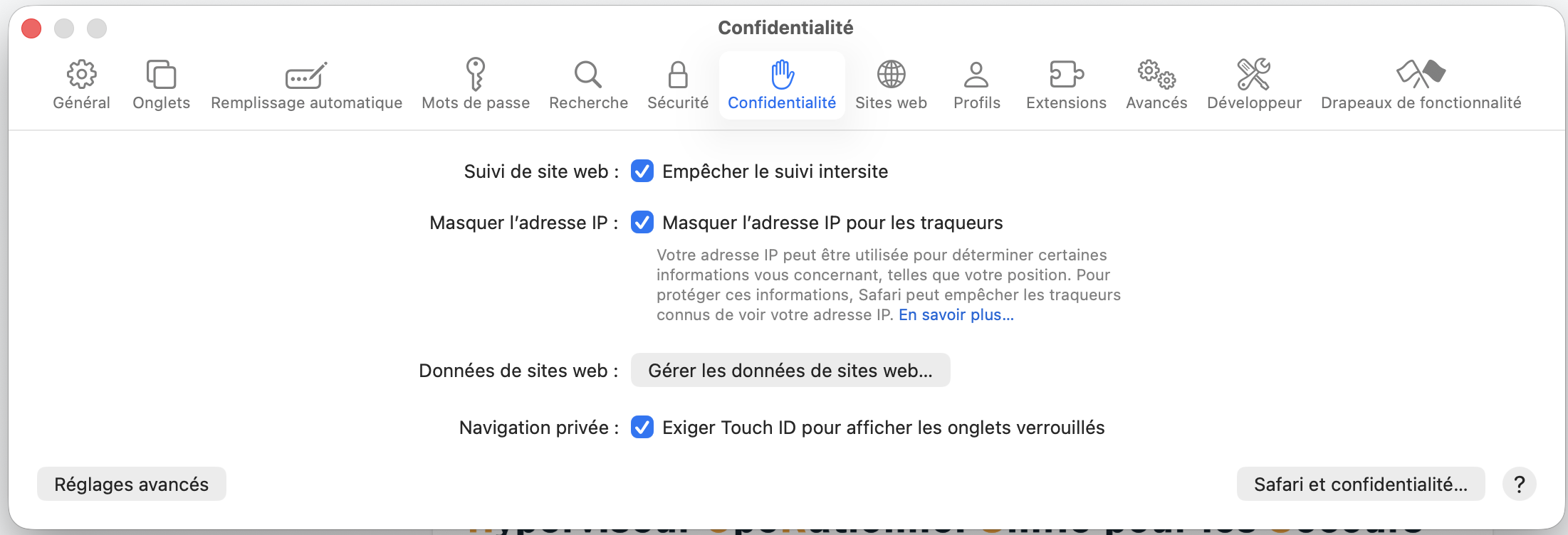
Task: Click the question mark help button
Action: (x=1519, y=484)
